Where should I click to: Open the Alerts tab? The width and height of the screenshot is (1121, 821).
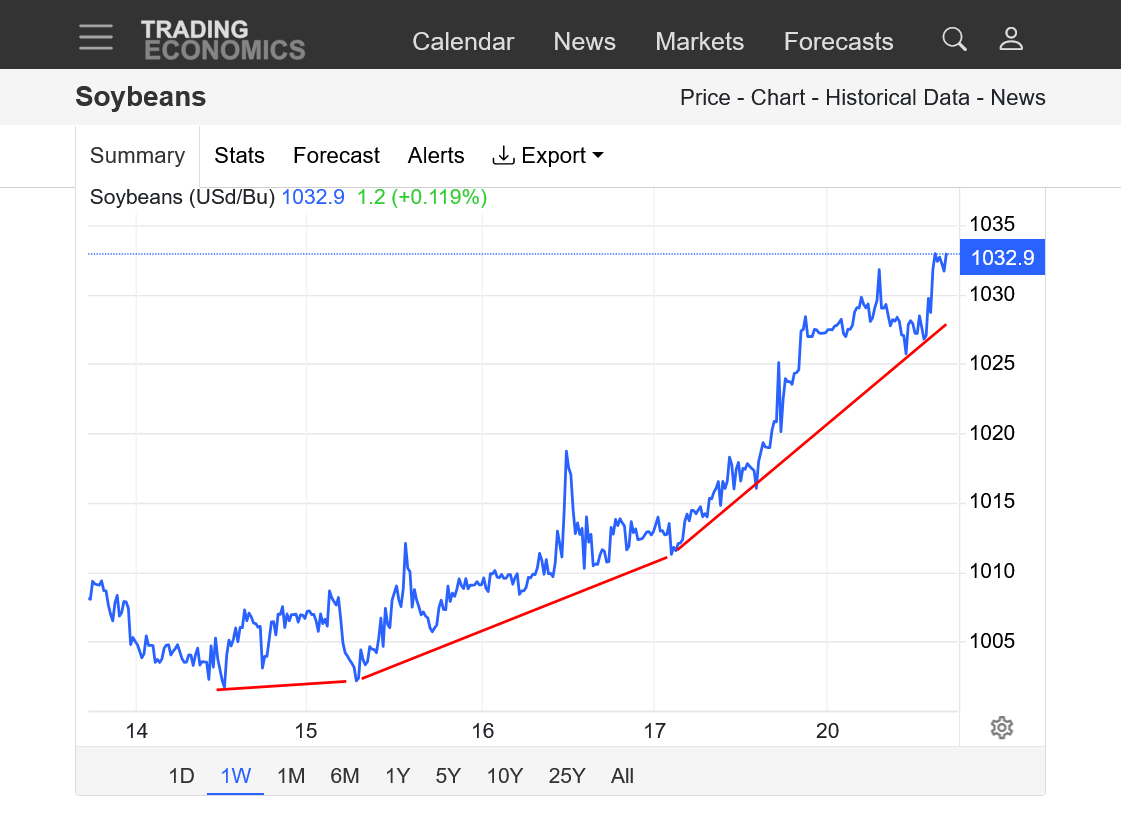(x=436, y=156)
